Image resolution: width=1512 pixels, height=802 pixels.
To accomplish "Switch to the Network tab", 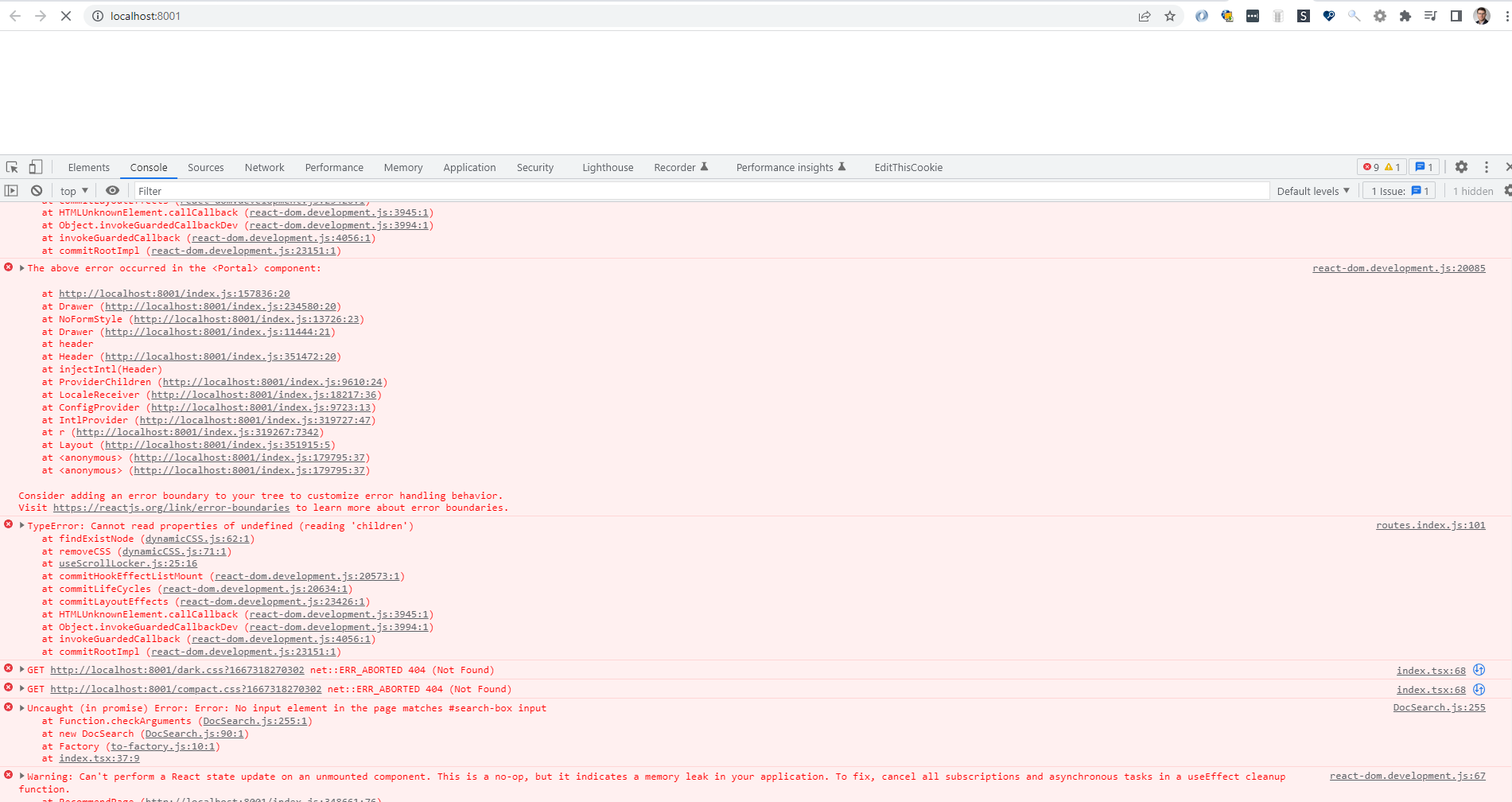I will (x=264, y=167).
